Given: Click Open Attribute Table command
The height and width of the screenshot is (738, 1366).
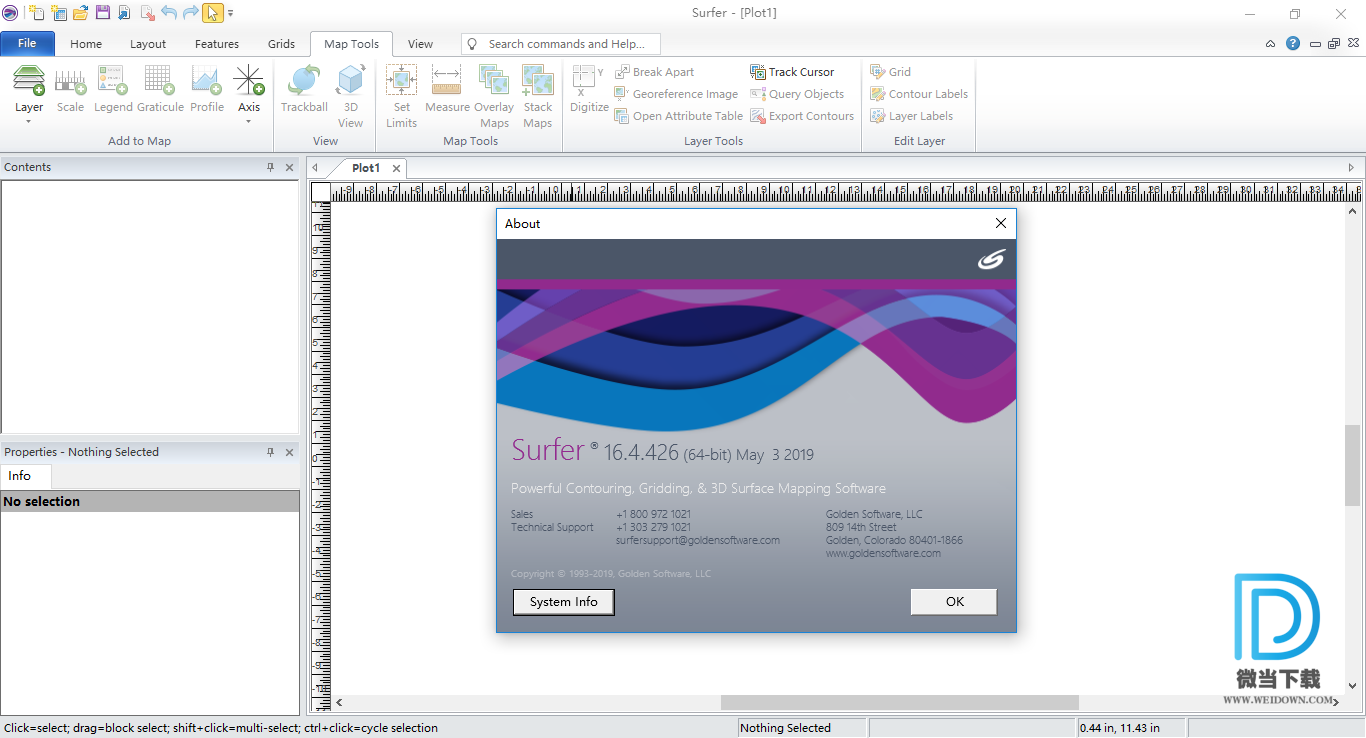Looking at the screenshot, I should pyautogui.click(x=679, y=116).
